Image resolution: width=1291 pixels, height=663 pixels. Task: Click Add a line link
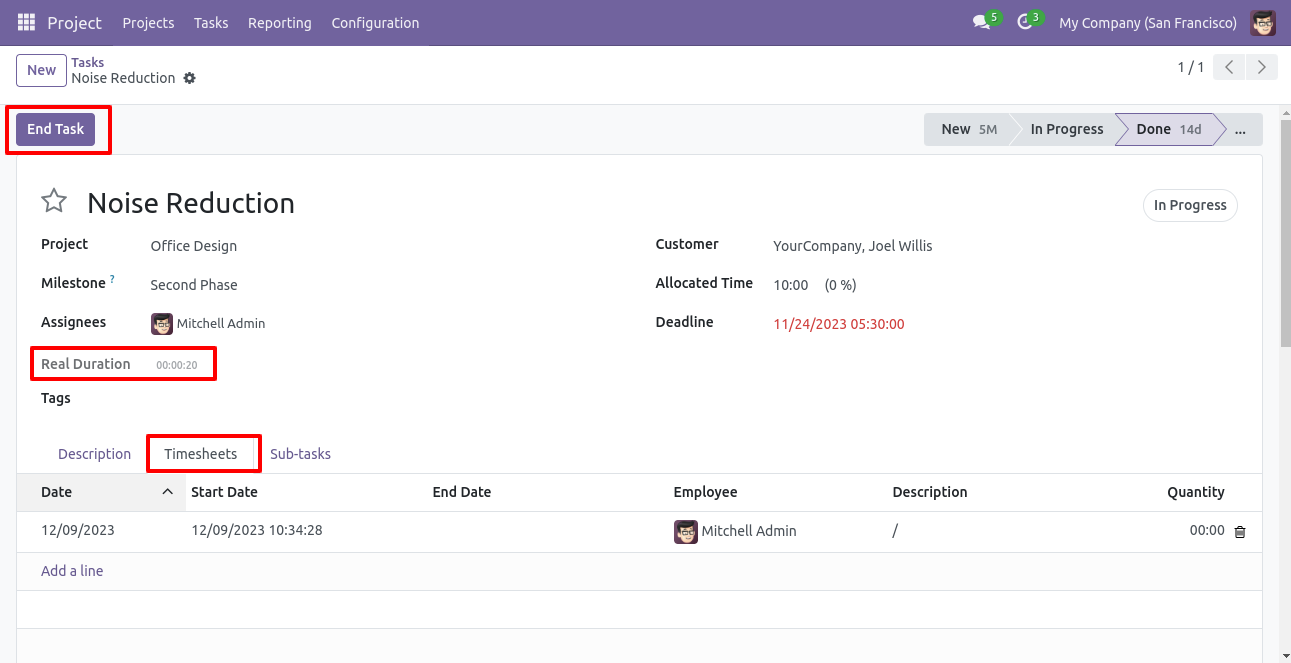72,571
